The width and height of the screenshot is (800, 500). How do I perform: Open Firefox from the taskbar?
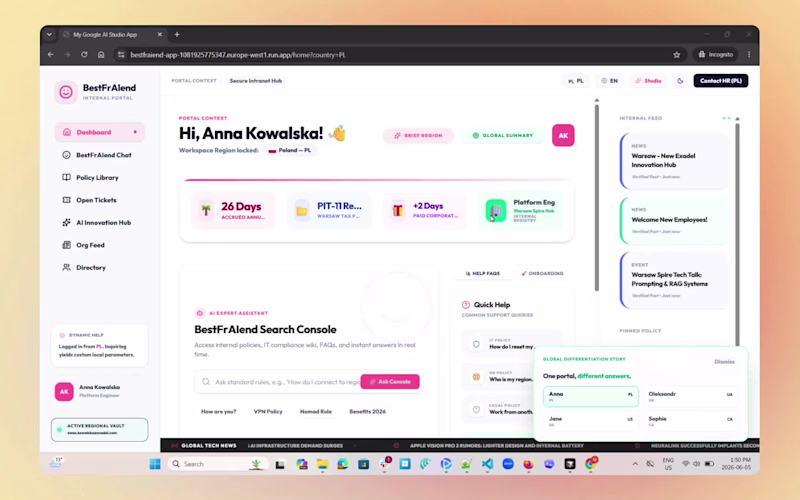coord(529,464)
